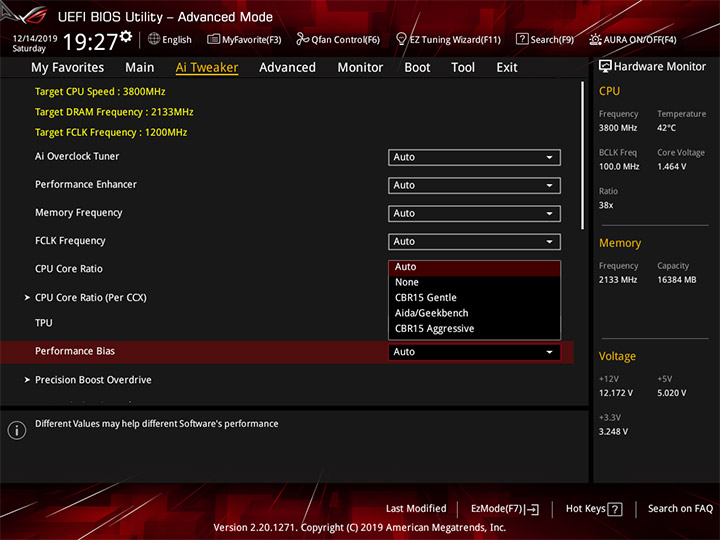Click the clock settings gear icon

click(x=126, y=36)
